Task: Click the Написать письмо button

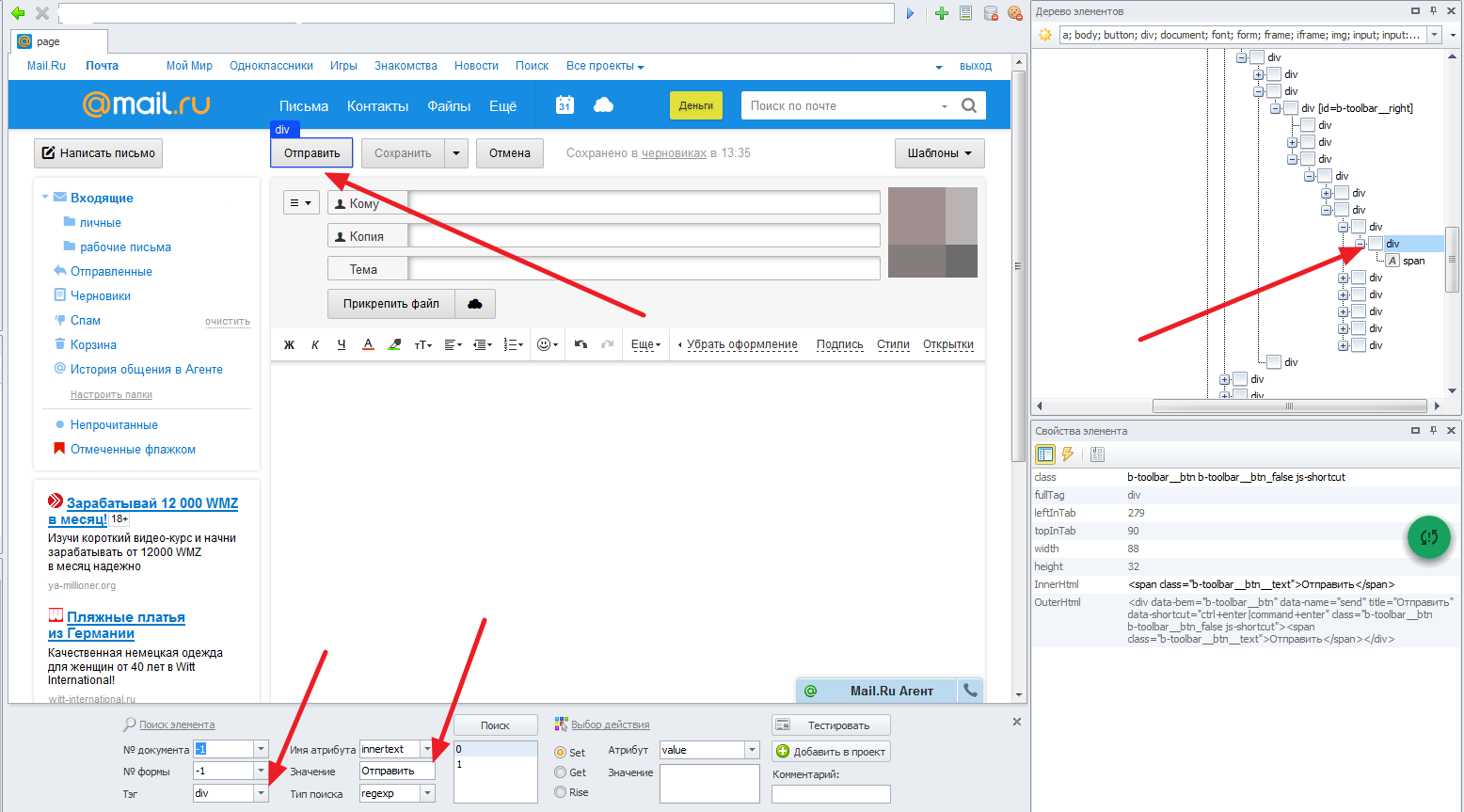Action: coord(98,153)
